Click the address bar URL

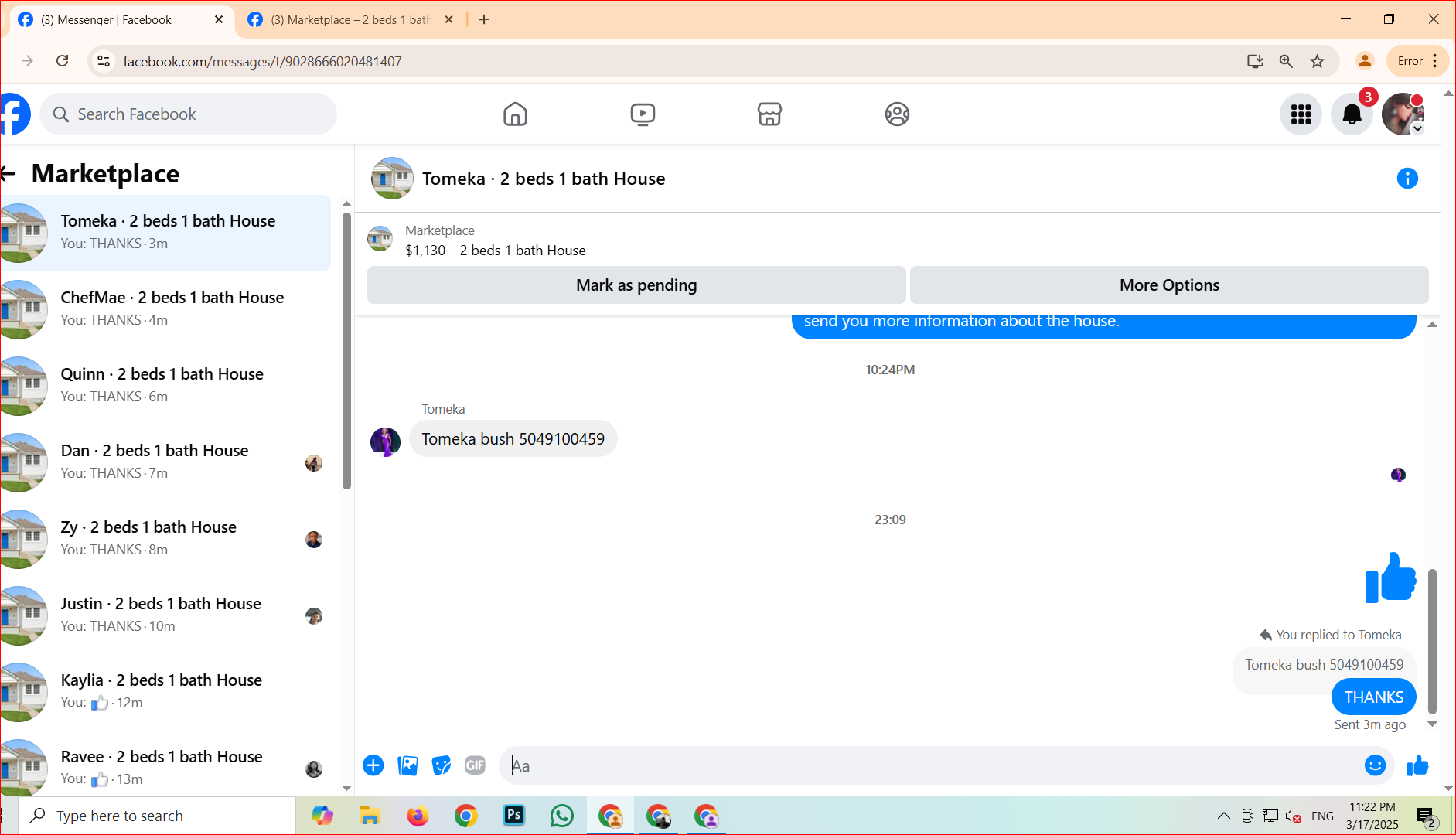pyautogui.click(x=262, y=61)
